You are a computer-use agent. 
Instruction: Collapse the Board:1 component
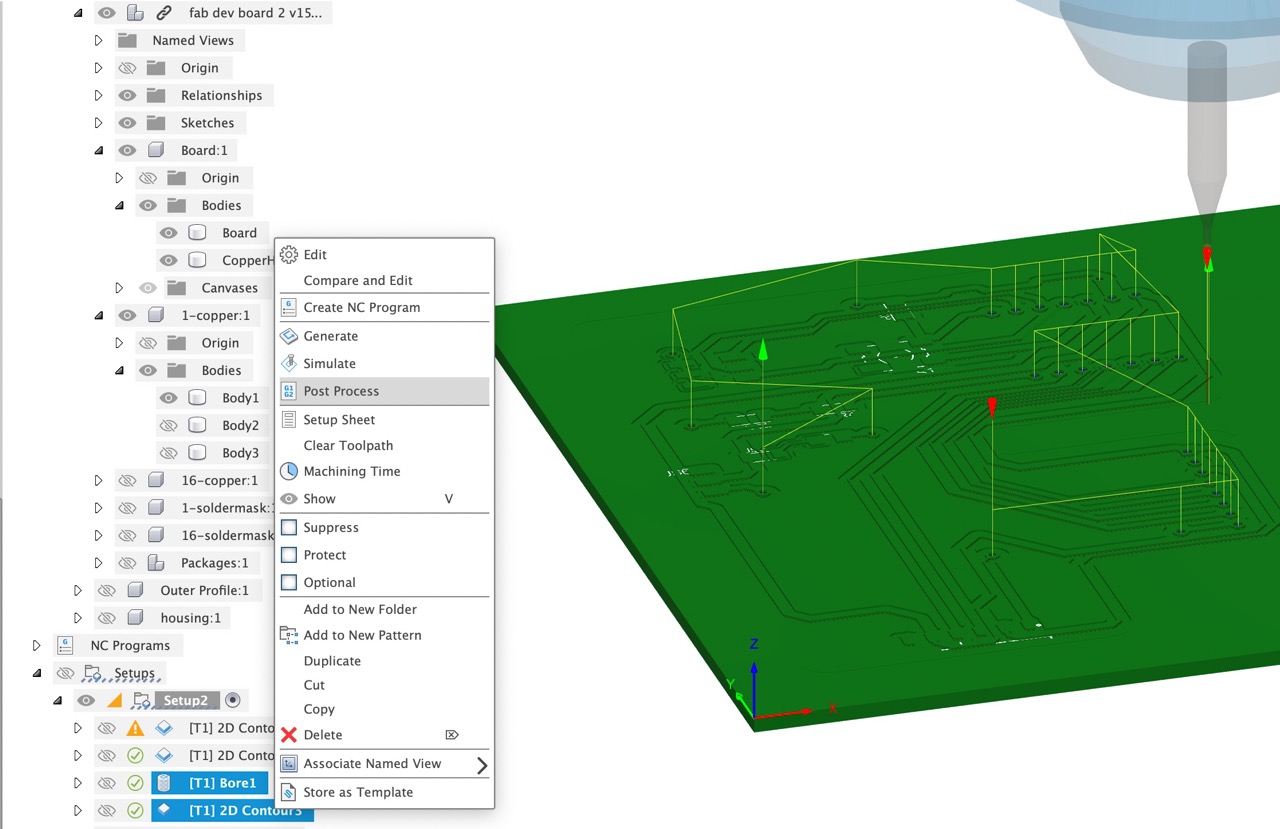98,150
